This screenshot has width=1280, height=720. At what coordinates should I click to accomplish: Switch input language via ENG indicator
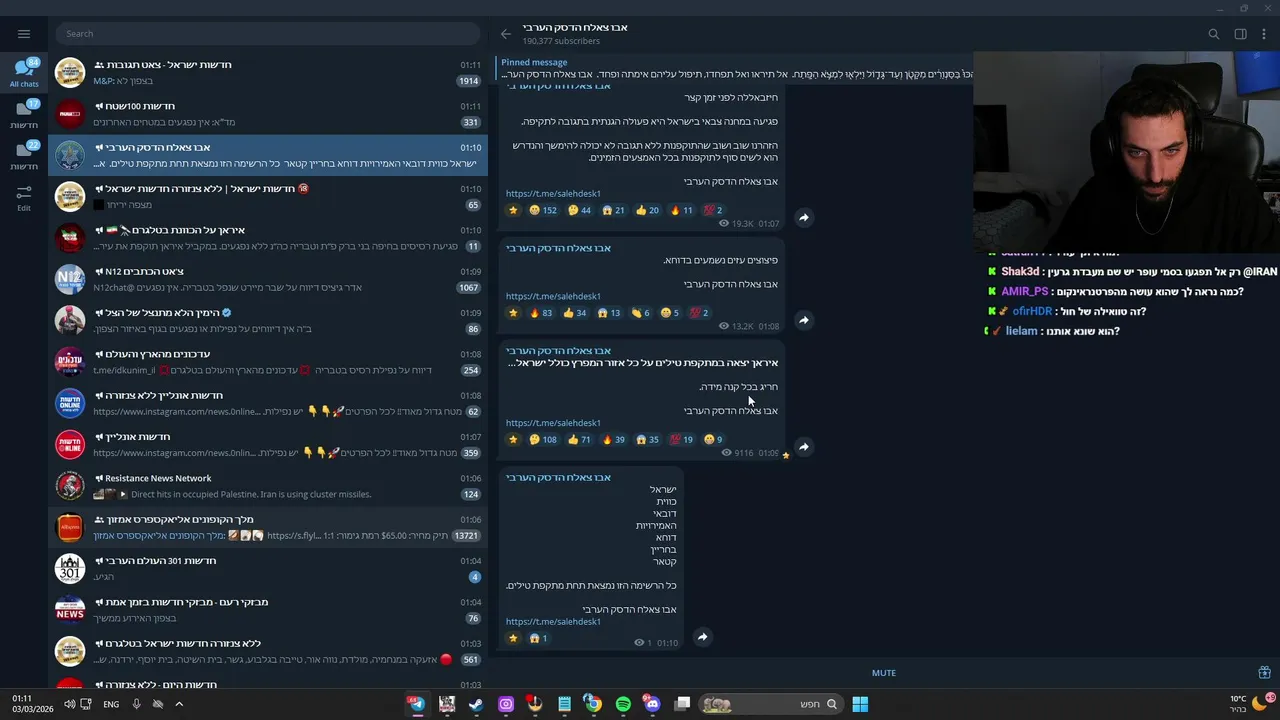coord(111,704)
